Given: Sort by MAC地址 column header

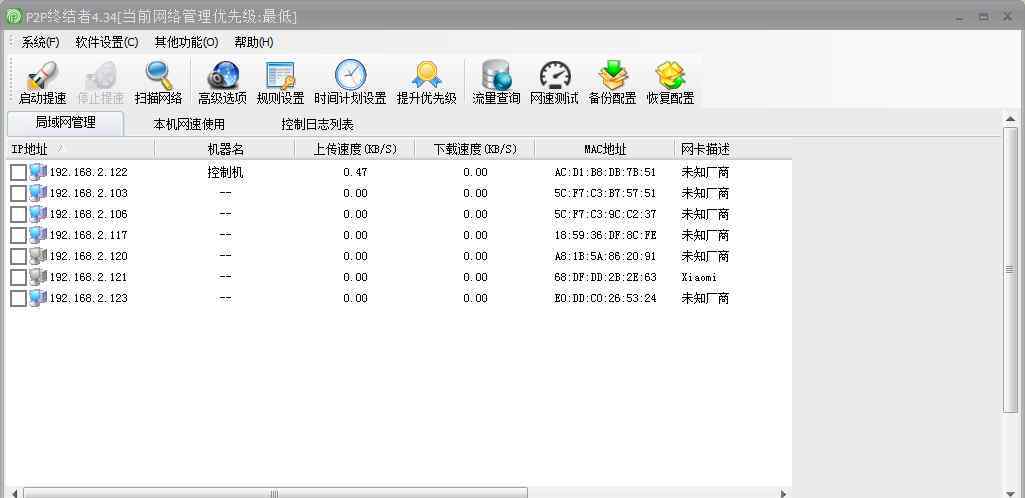Looking at the screenshot, I should pyautogui.click(x=605, y=149).
